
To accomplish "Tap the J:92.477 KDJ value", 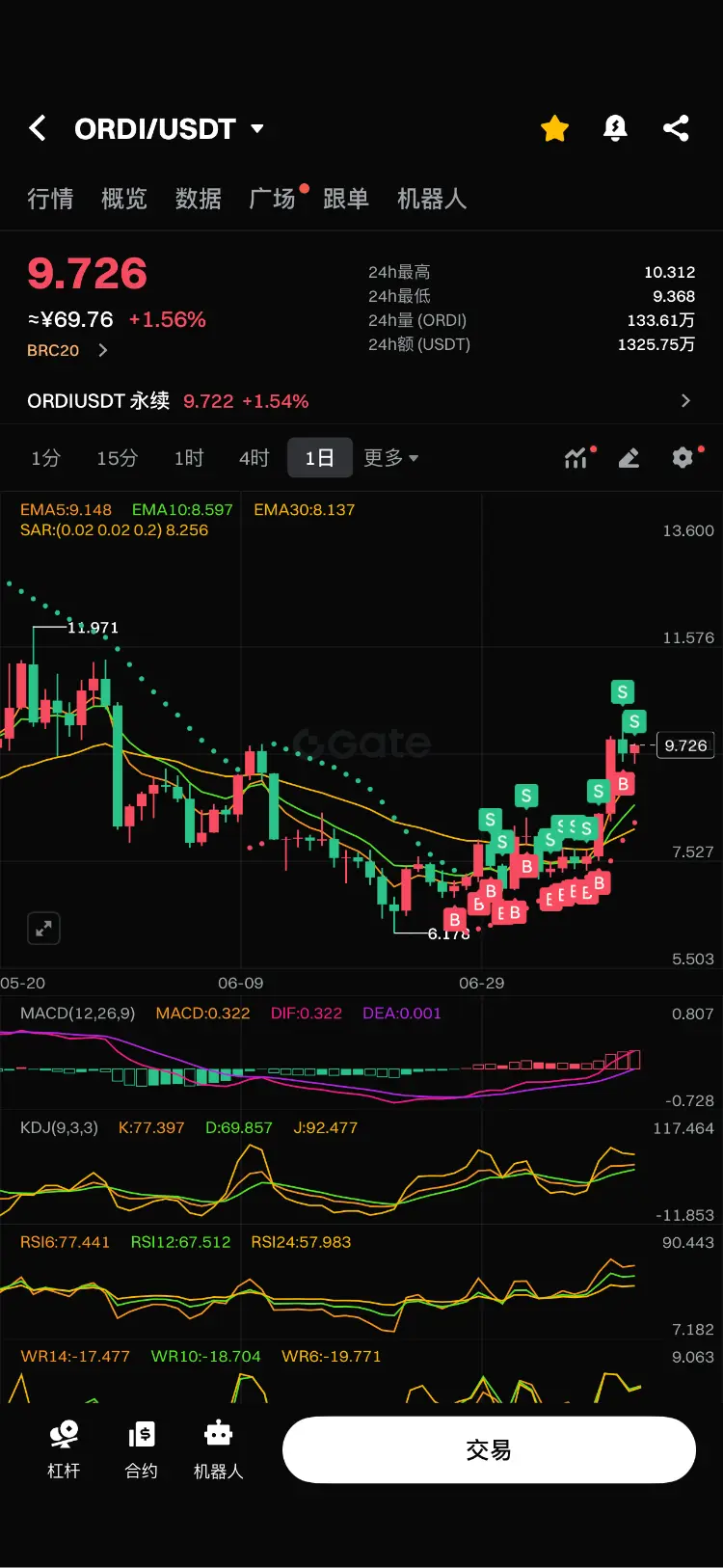I will tap(326, 1127).
